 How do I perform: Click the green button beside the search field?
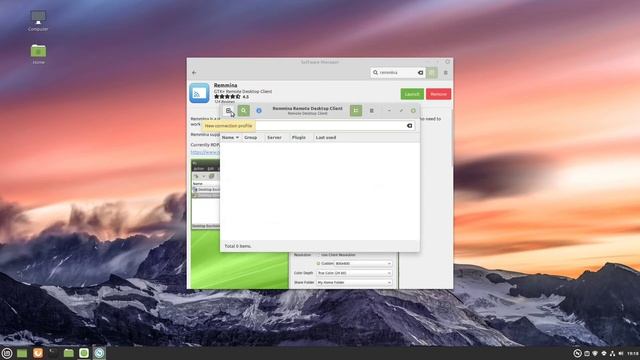(432, 72)
